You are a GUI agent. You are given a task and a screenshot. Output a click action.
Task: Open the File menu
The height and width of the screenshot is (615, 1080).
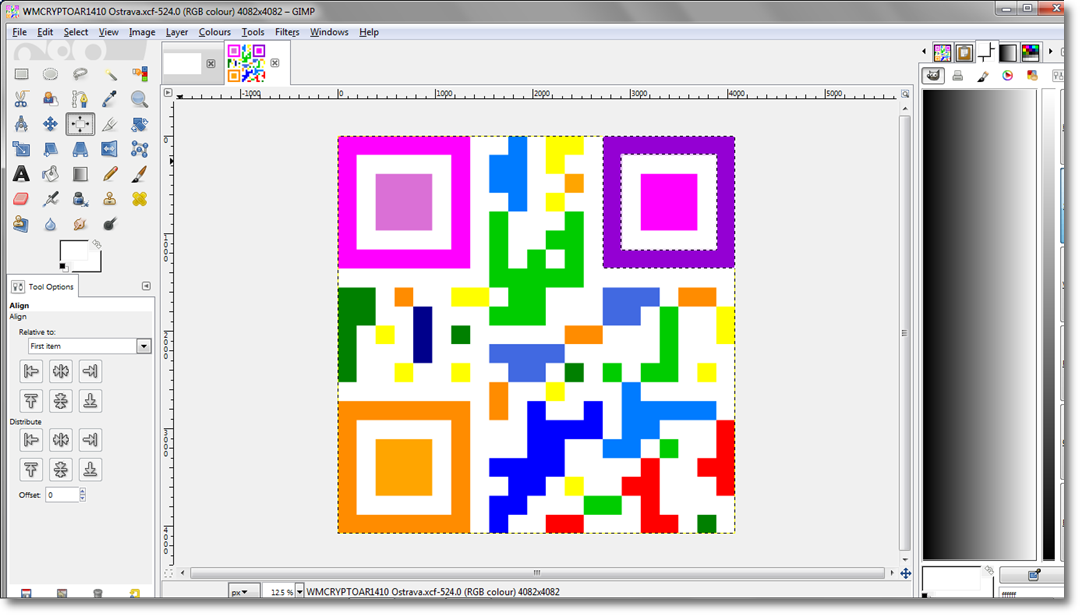(x=19, y=32)
